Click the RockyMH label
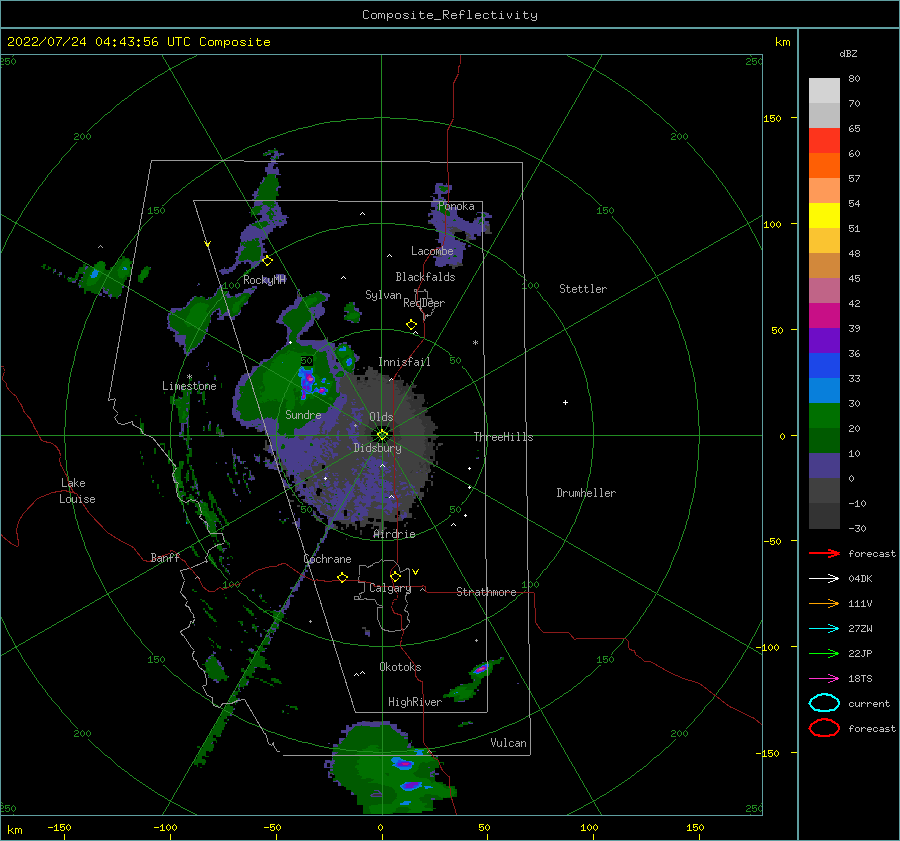This screenshot has height=841, width=900. (x=264, y=280)
